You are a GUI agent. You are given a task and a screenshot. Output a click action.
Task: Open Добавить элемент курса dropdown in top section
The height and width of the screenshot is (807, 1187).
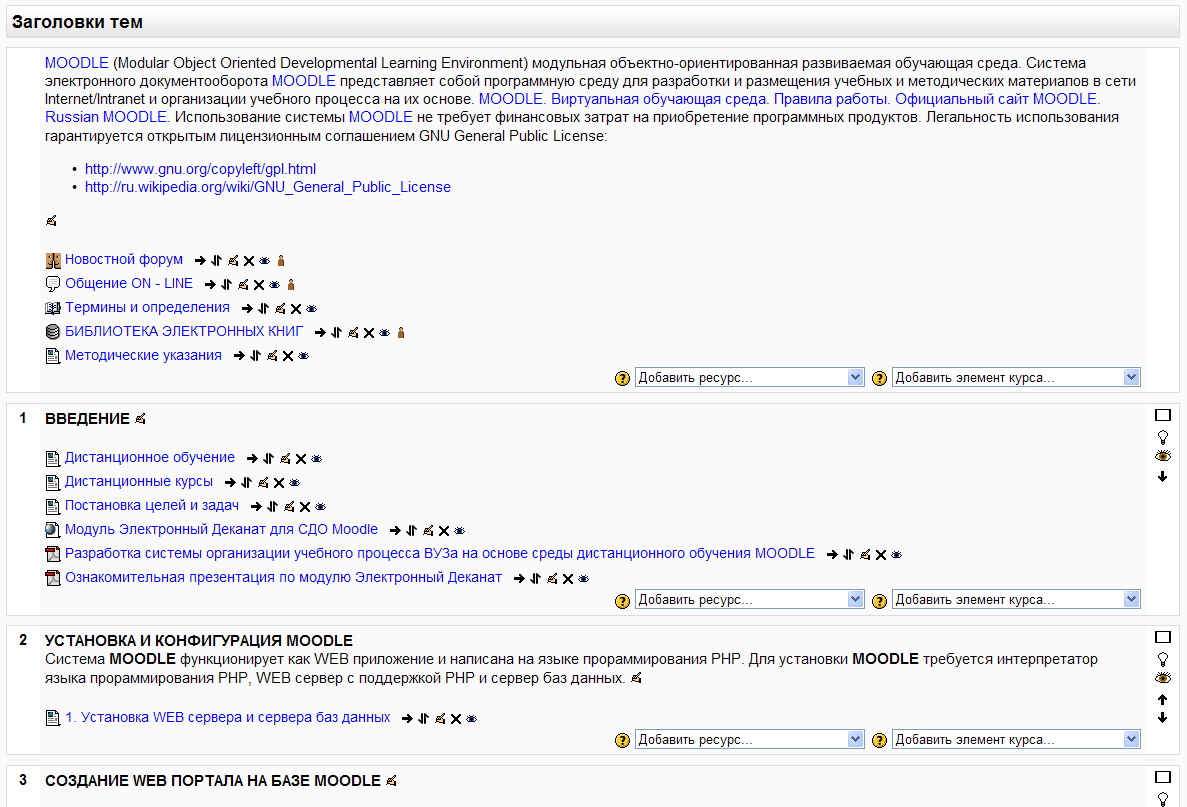(x=1016, y=377)
